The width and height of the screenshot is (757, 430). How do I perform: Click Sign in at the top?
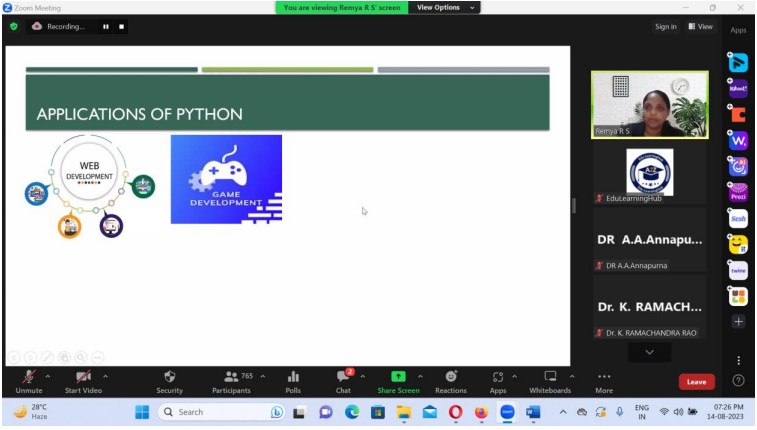coord(665,27)
